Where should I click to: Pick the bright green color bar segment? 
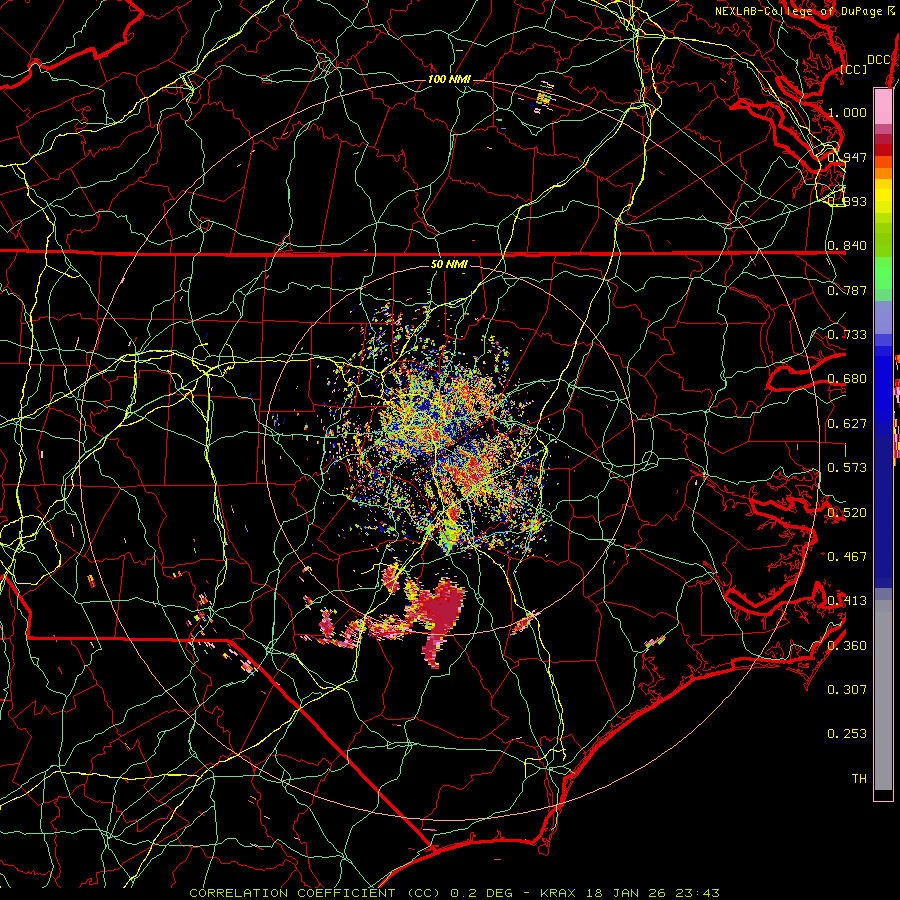click(883, 273)
